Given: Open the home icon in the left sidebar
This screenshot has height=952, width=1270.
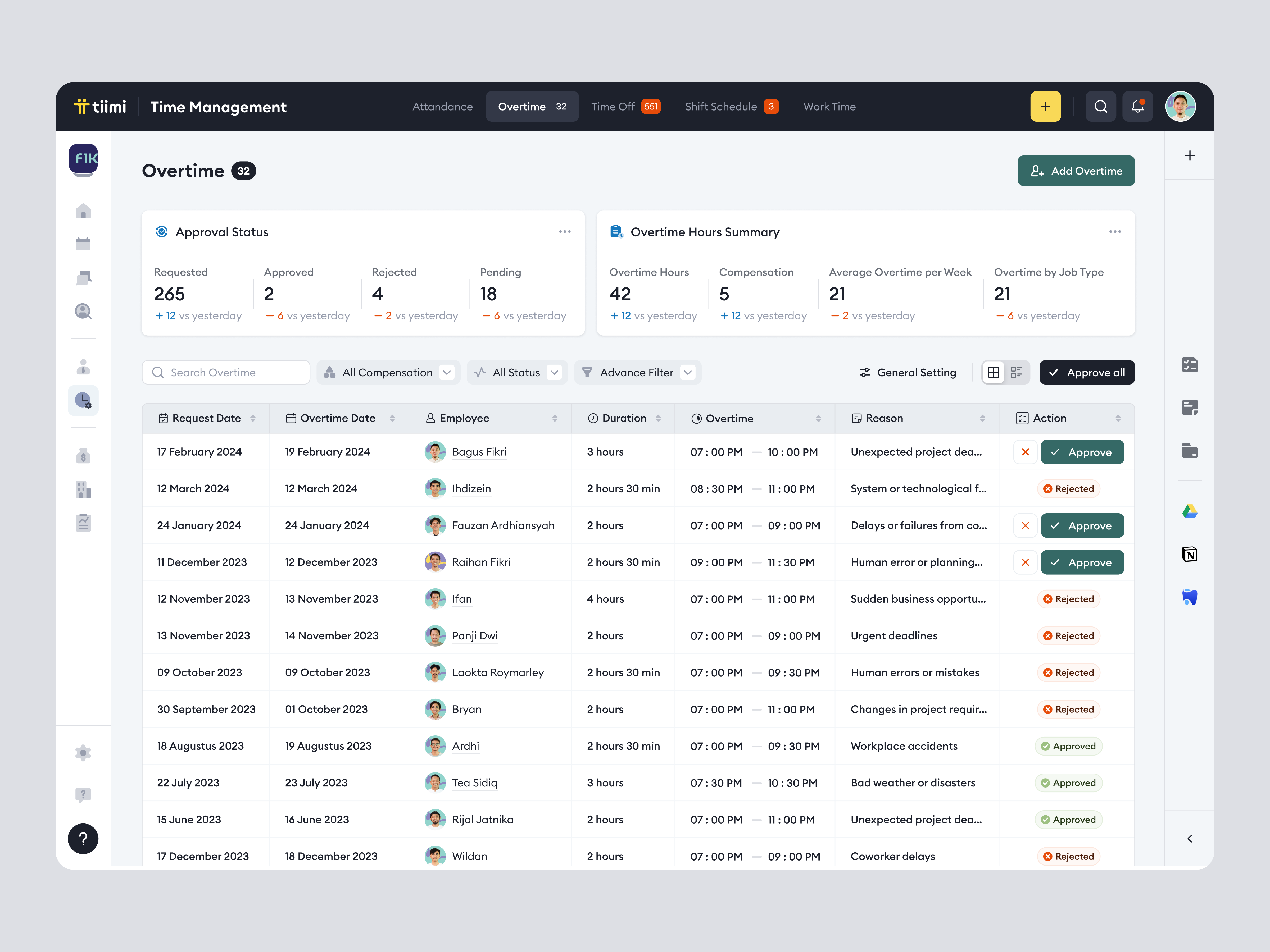Looking at the screenshot, I should (x=83, y=211).
